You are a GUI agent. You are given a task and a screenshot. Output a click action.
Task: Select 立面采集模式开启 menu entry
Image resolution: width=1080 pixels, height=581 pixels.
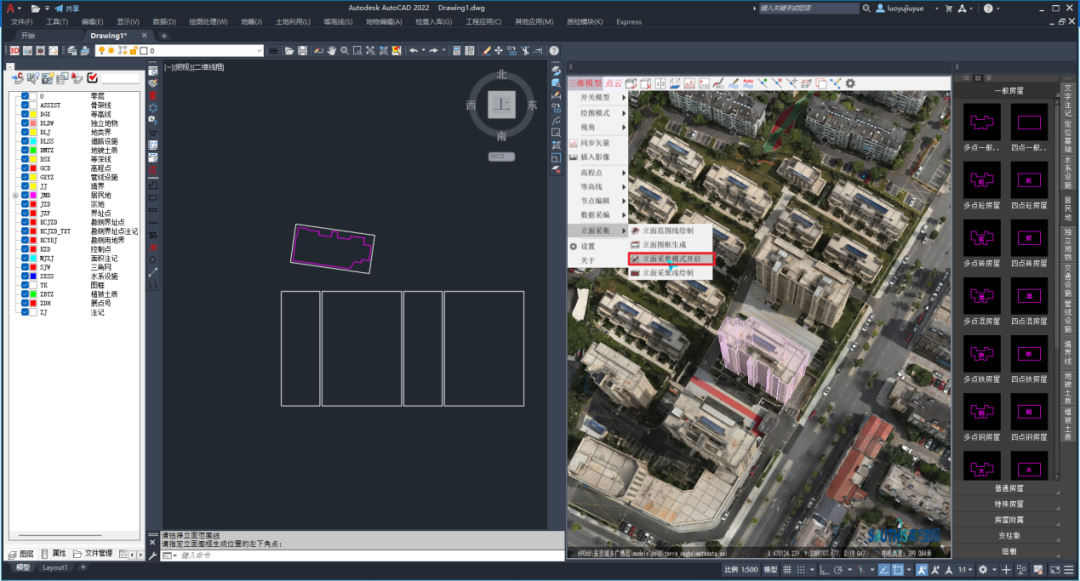point(672,259)
